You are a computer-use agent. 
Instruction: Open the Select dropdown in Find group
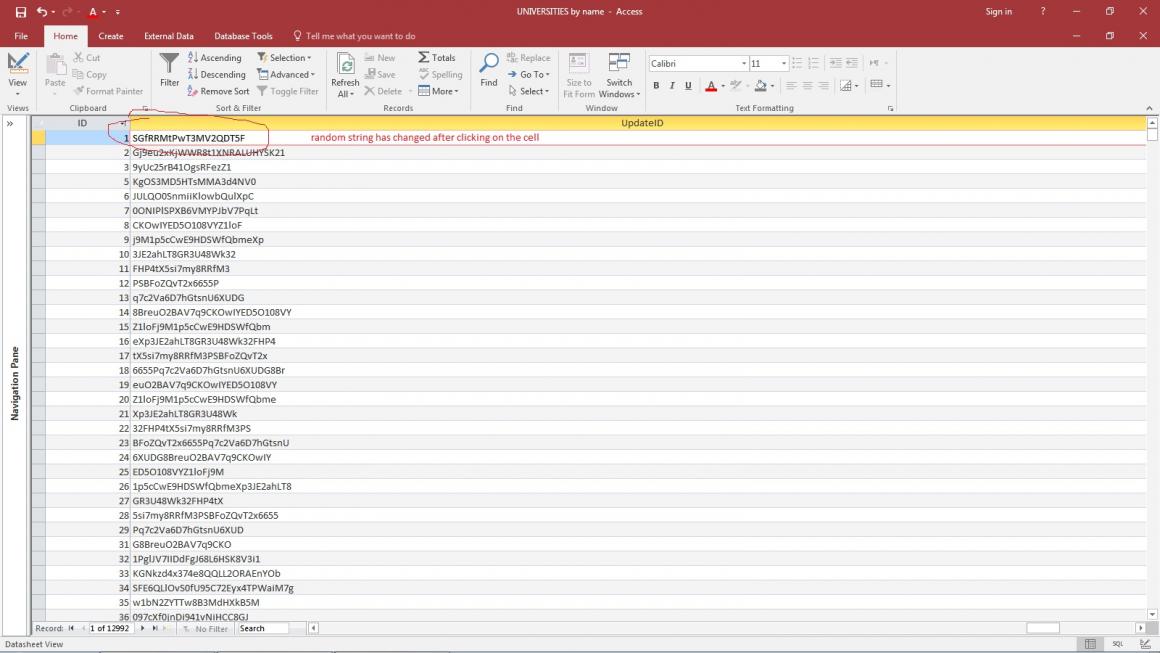528,92
